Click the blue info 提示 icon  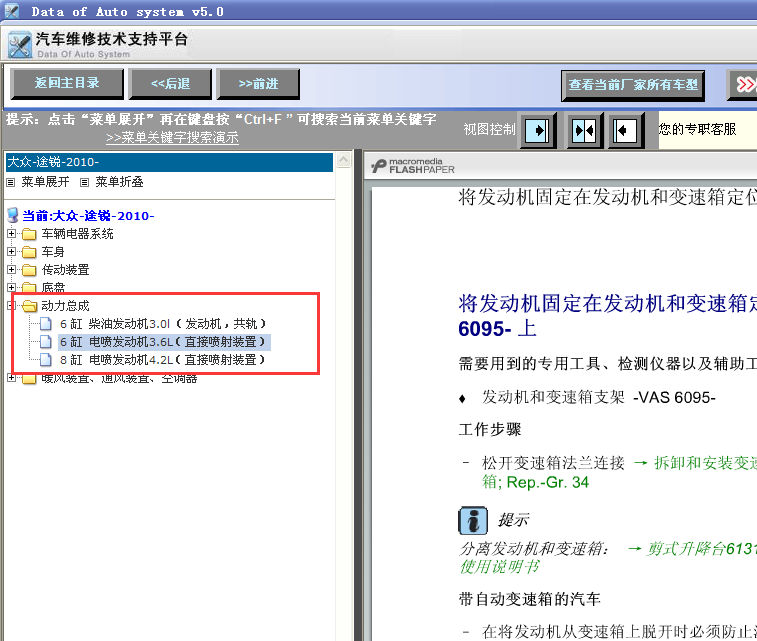tap(473, 521)
